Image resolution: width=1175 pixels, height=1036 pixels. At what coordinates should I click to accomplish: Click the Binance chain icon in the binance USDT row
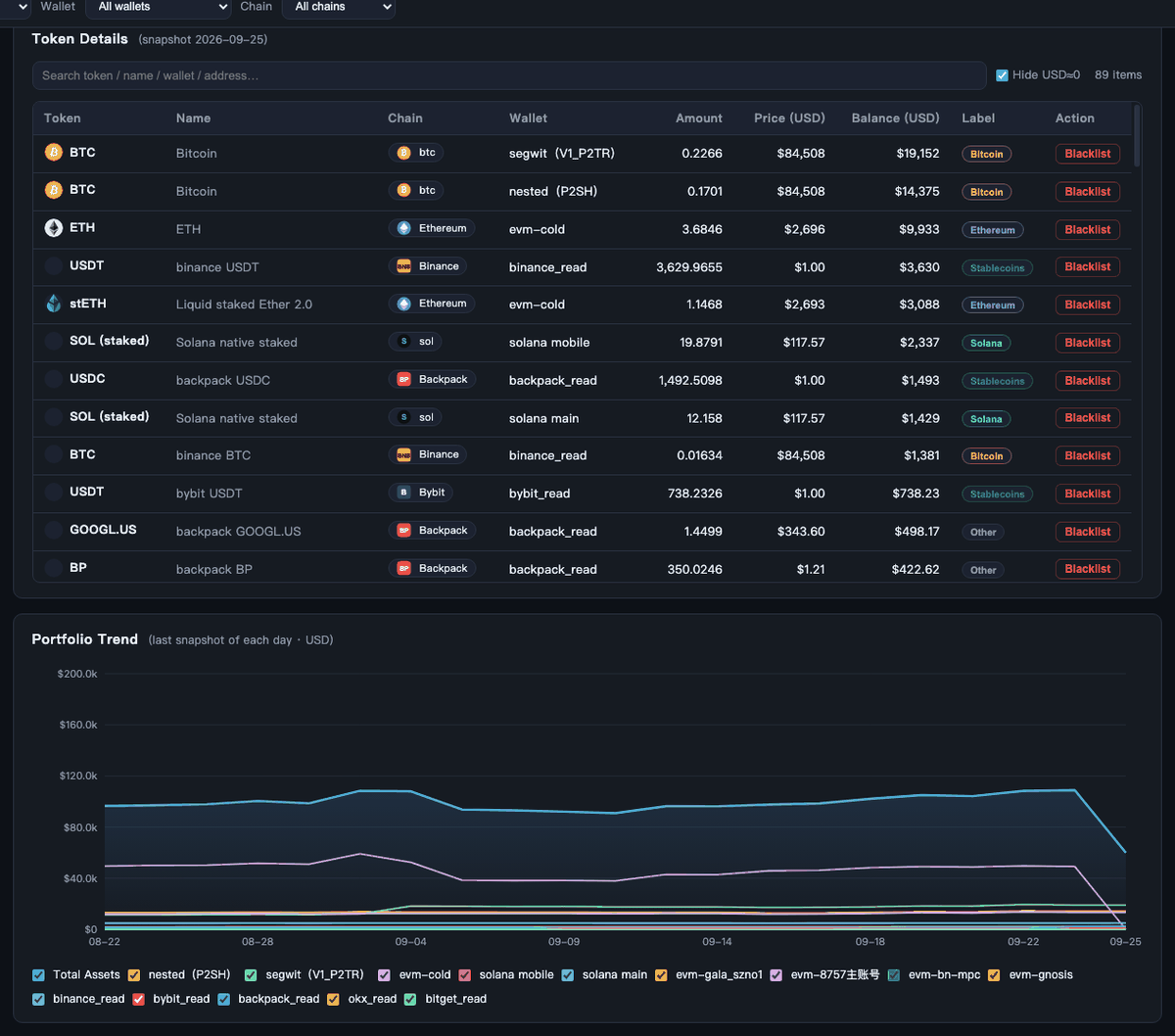click(x=403, y=266)
